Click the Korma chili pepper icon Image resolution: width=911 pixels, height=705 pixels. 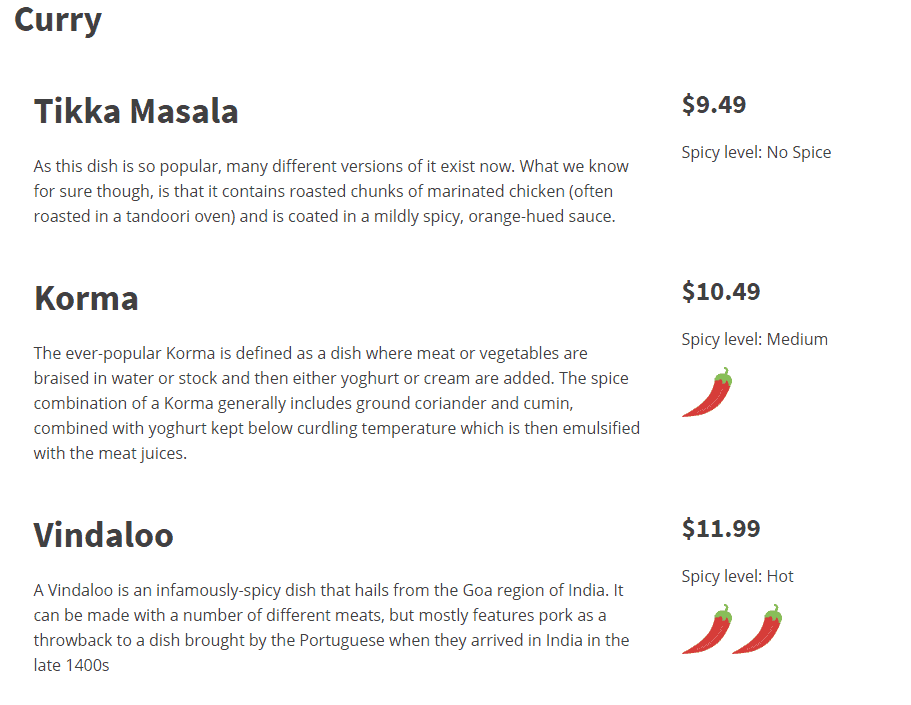coord(707,392)
